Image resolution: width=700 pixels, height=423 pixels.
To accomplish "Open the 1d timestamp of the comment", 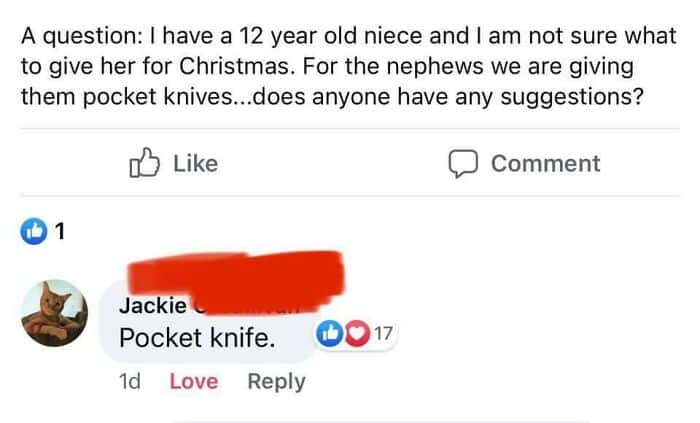I will coord(130,382).
